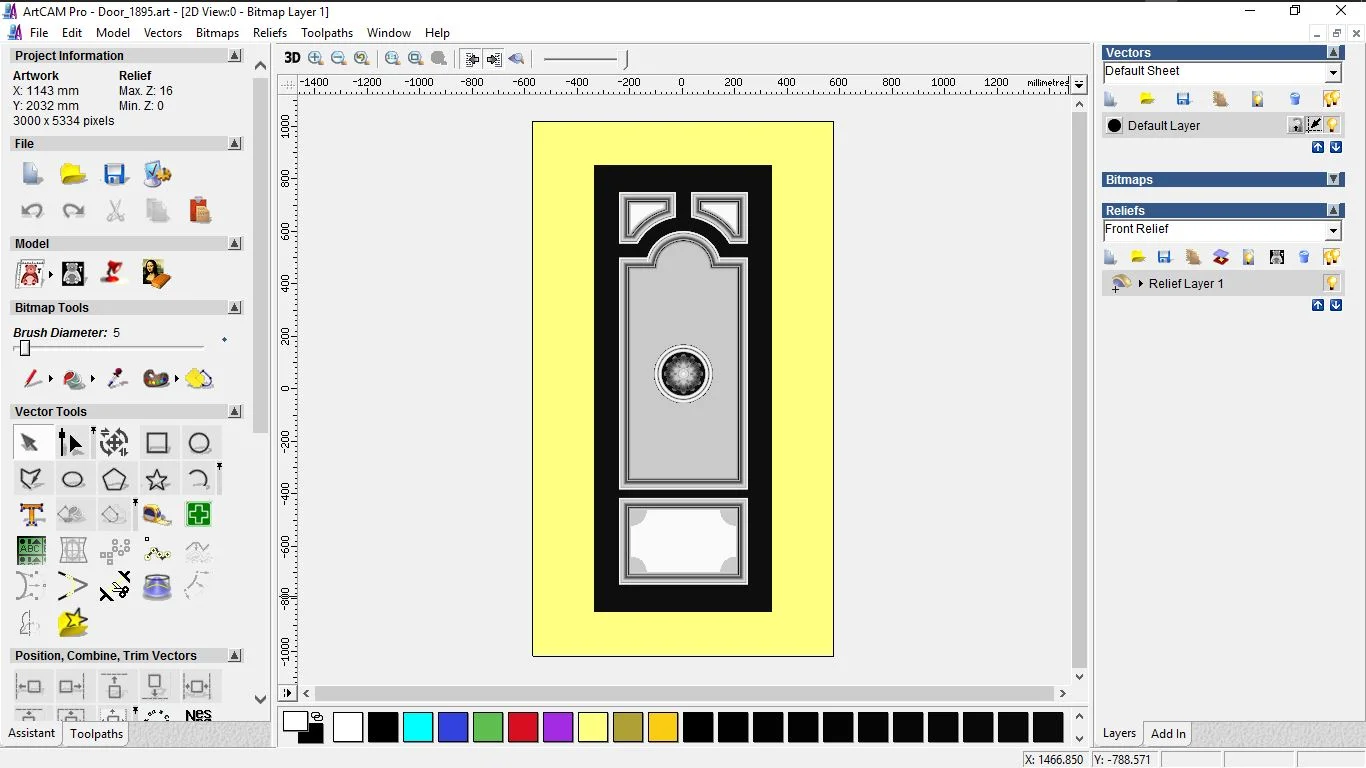Open the Vectors menu
This screenshot has height=768, width=1366.
point(163,32)
